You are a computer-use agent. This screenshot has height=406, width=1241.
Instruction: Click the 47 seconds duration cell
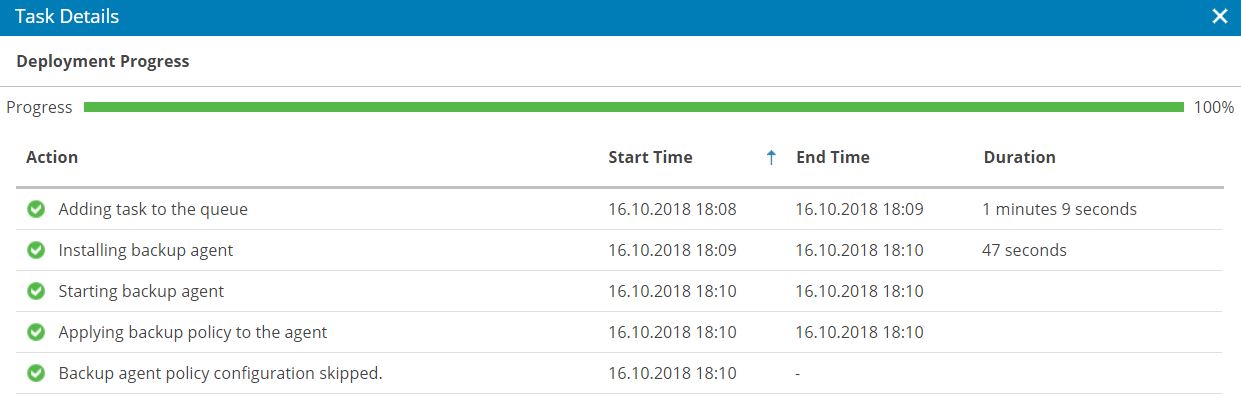pyautogui.click(x=1025, y=250)
